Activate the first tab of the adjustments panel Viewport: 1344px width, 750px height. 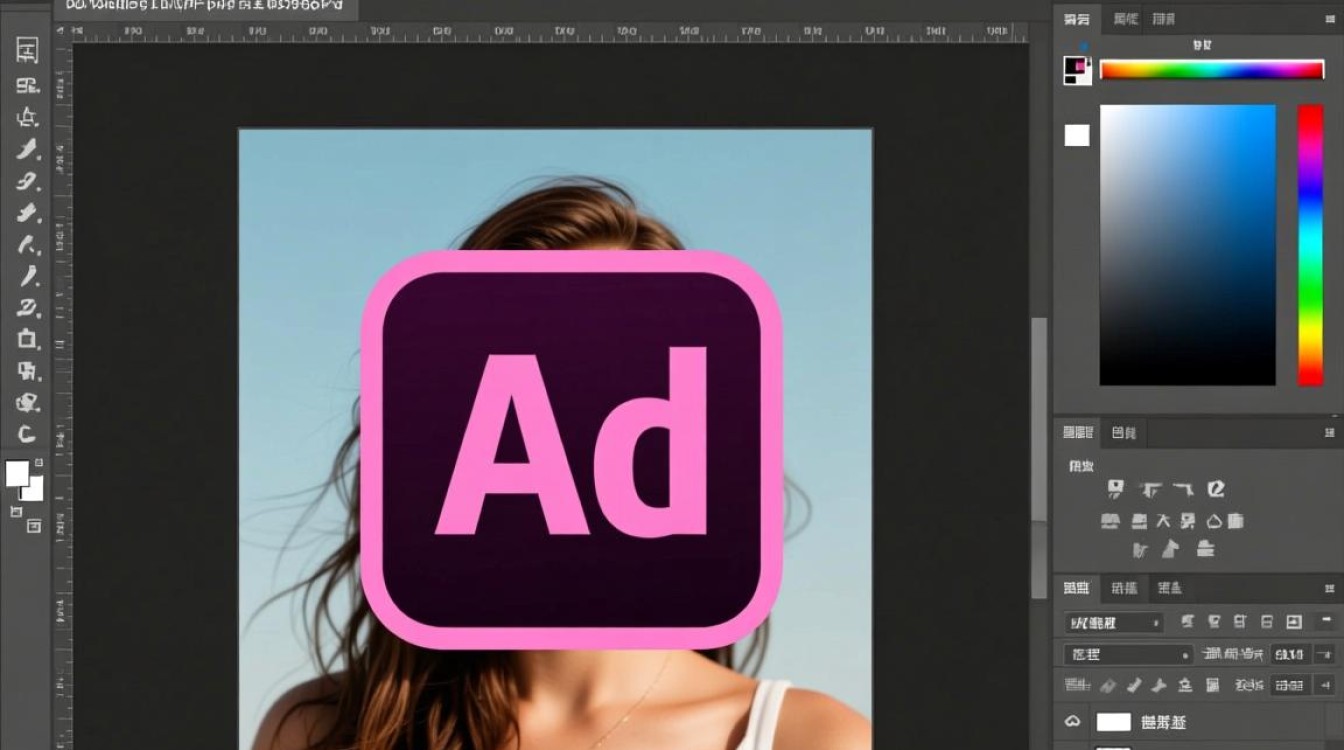(x=1078, y=433)
